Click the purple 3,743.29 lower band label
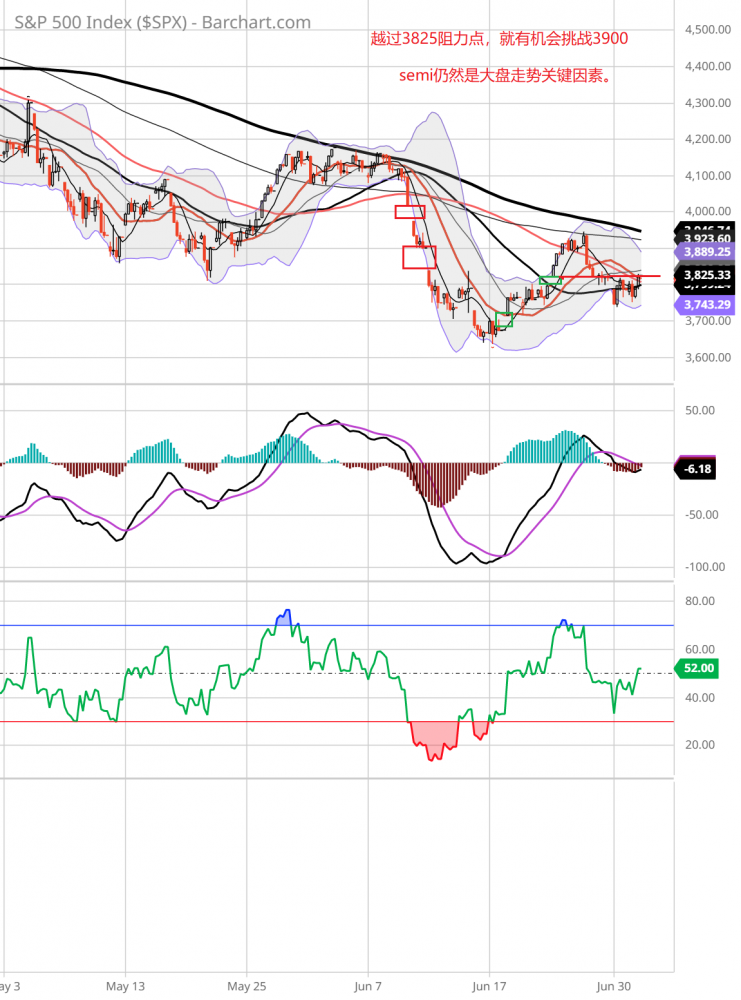 pyautogui.click(x=708, y=304)
